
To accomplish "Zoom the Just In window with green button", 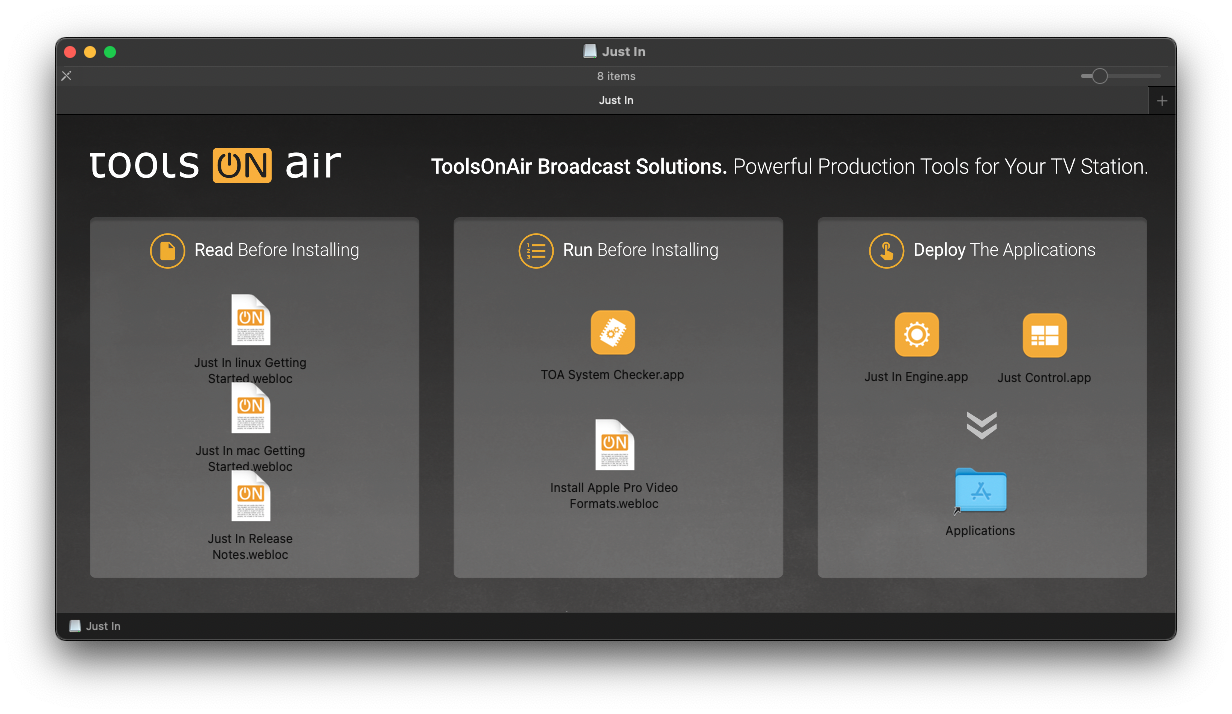I will (x=110, y=52).
